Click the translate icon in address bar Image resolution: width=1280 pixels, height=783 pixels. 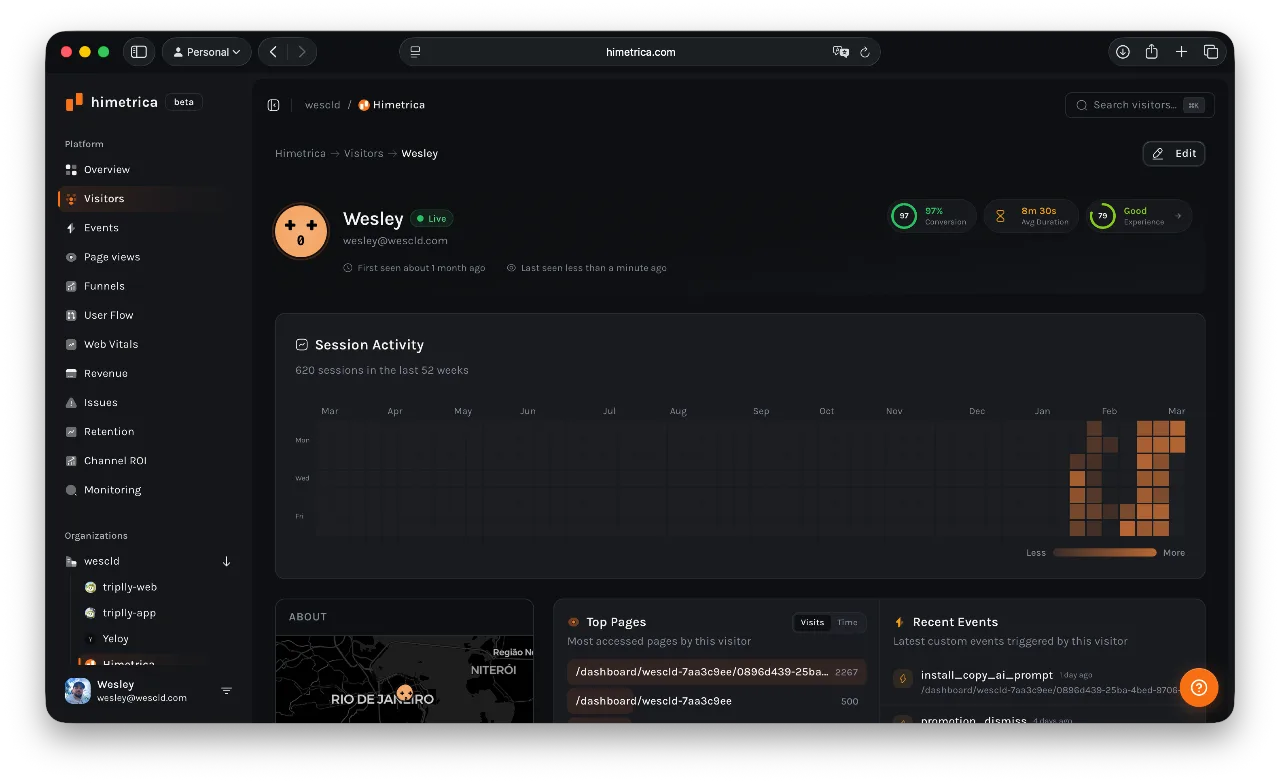click(x=840, y=52)
